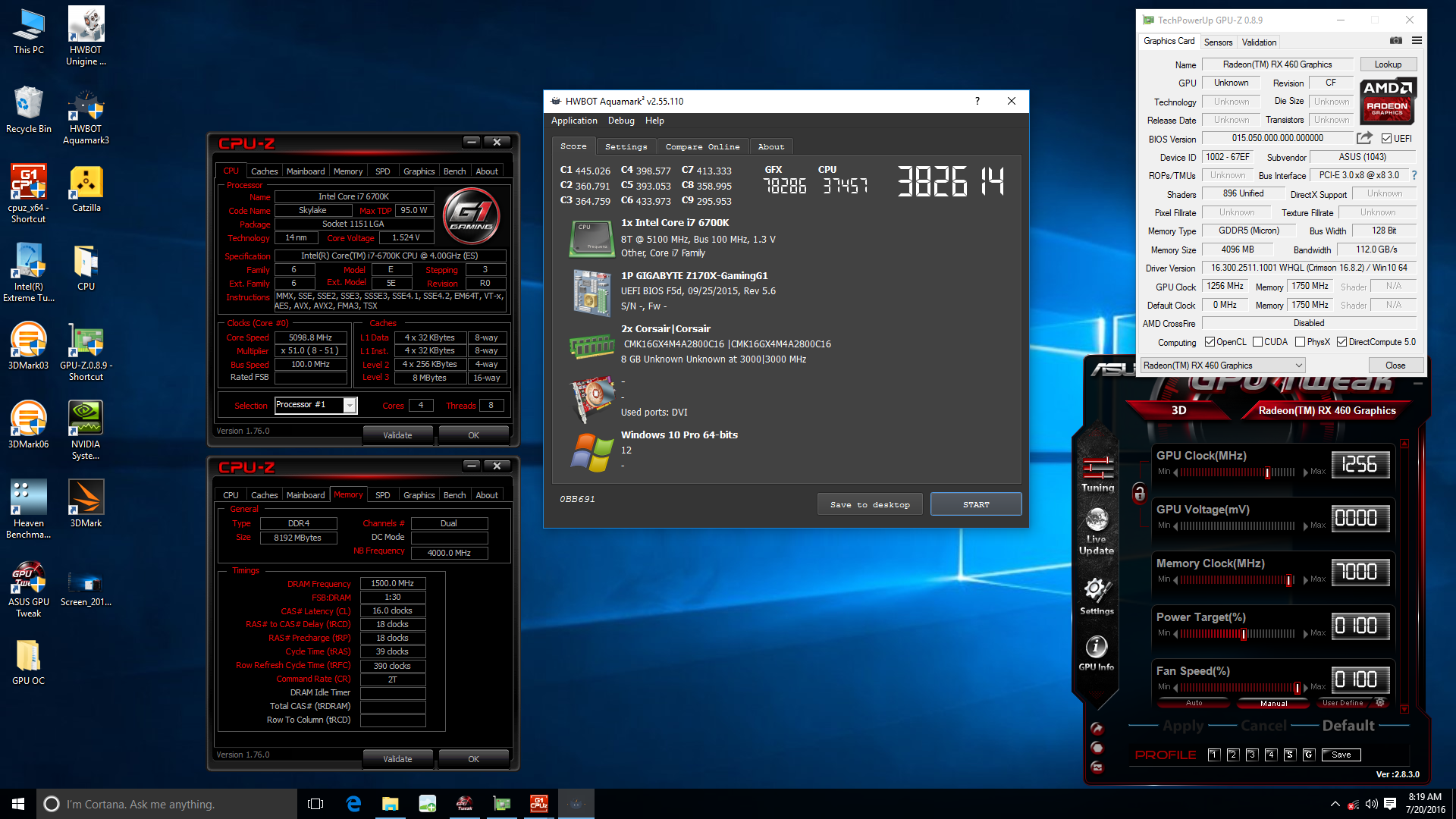
Task: Open Tuning in GPU Tweak sidebar
Action: coord(1097,475)
